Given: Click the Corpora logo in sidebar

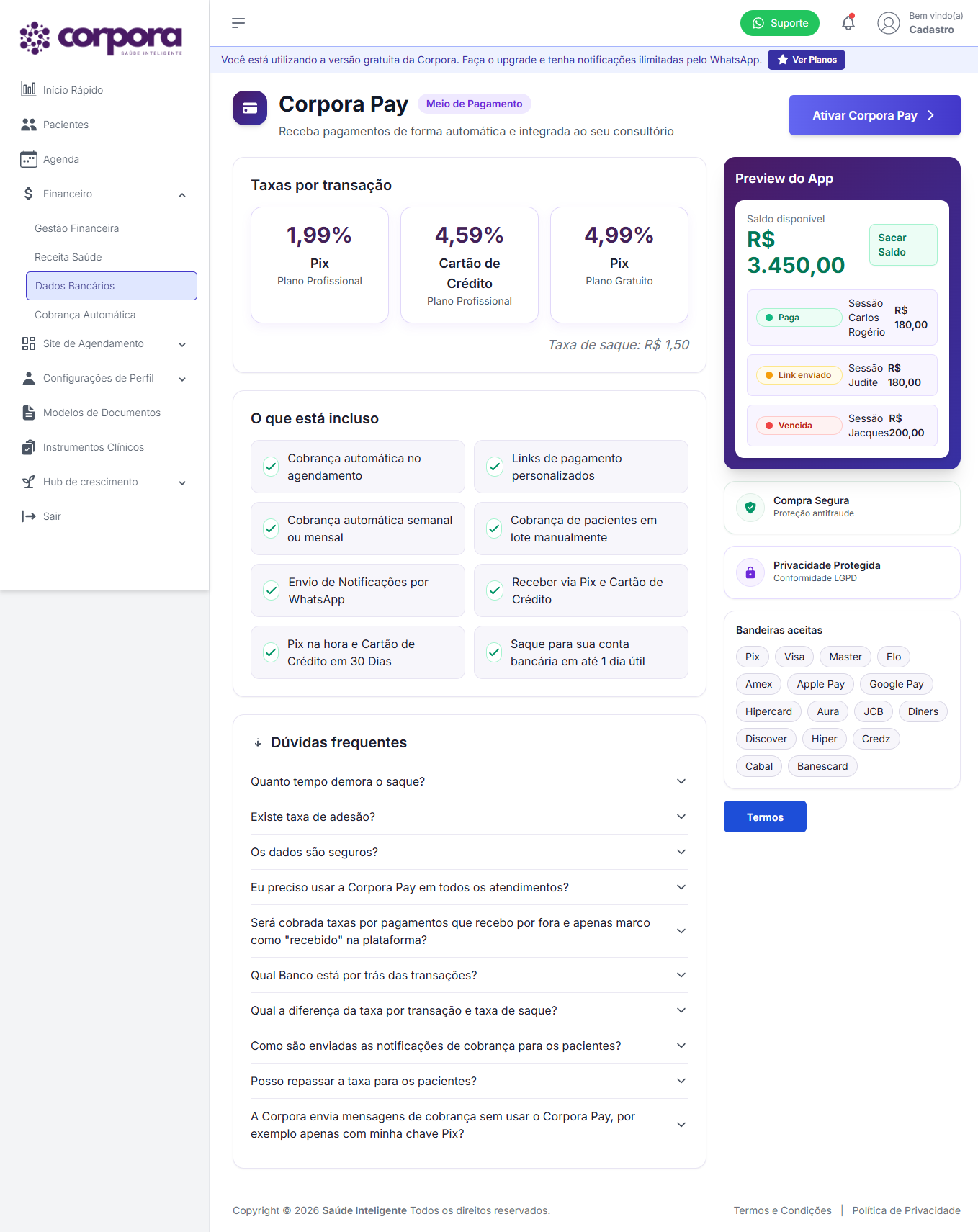Looking at the screenshot, I should click(101, 38).
